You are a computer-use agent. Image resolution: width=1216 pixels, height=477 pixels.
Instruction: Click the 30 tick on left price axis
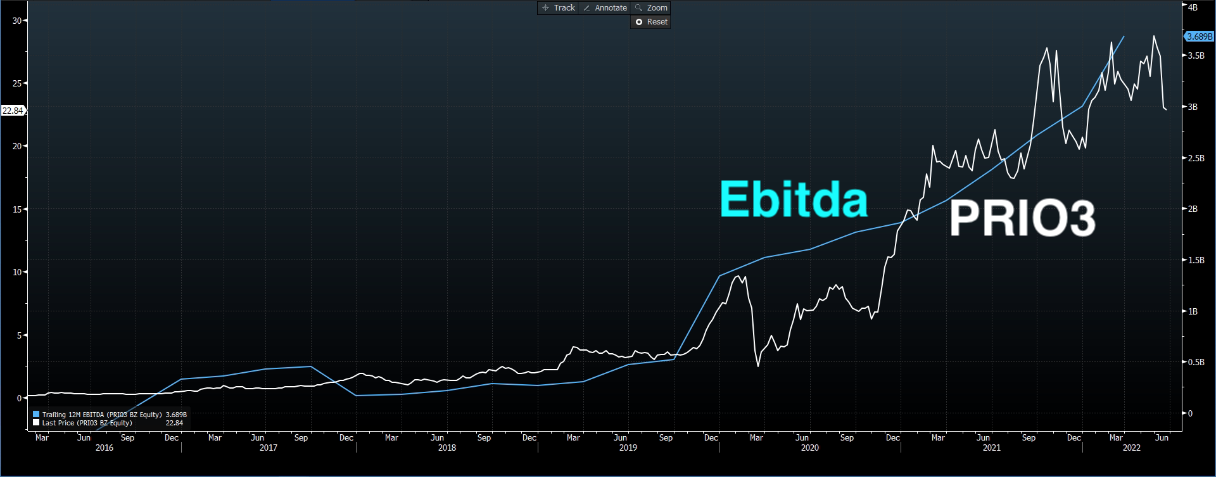point(17,20)
